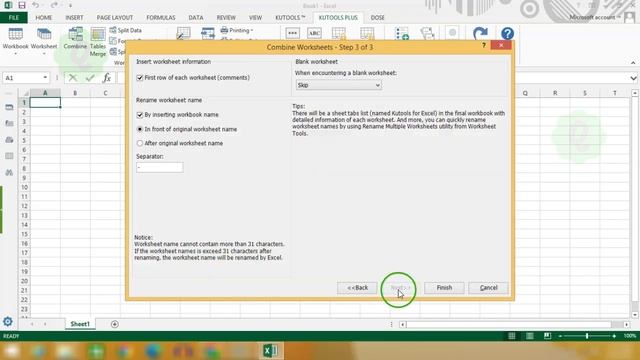
Task: Click the zoom in plus button
Action: (614, 336)
